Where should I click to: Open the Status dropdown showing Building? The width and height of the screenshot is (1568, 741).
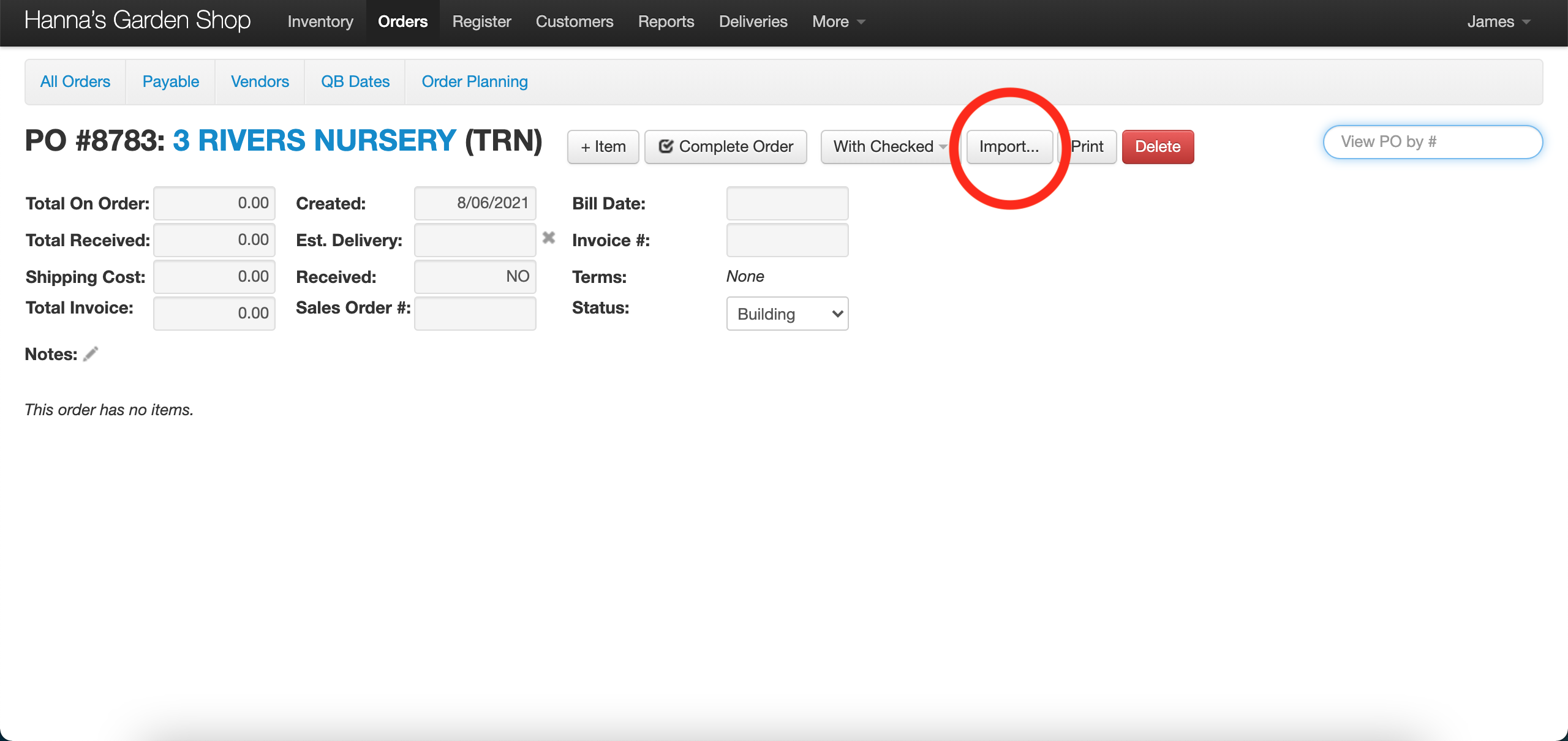(787, 314)
